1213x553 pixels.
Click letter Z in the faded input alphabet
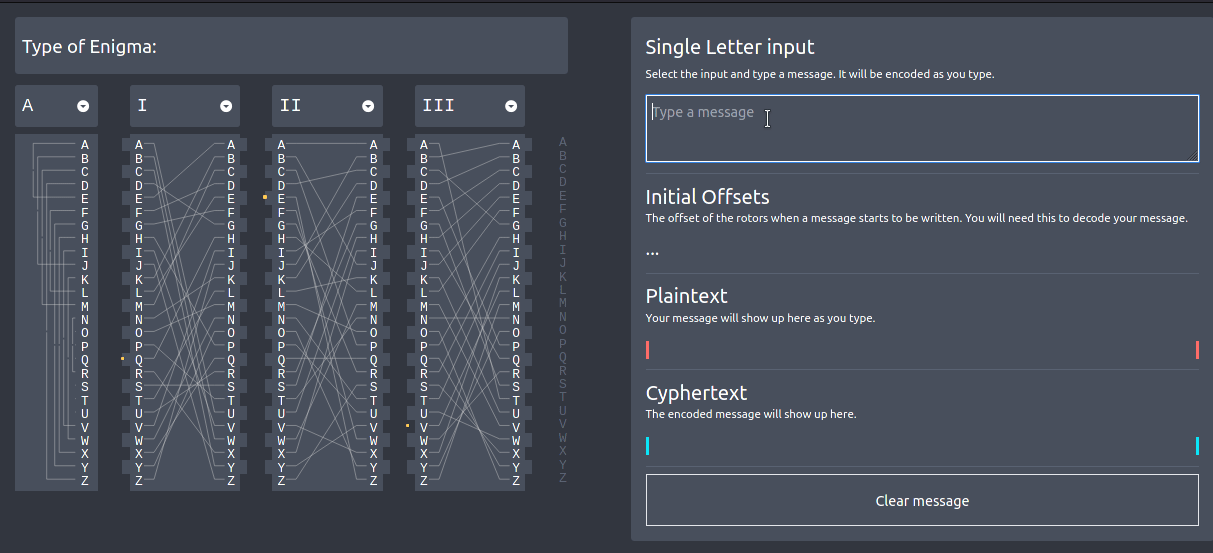pos(563,478)
